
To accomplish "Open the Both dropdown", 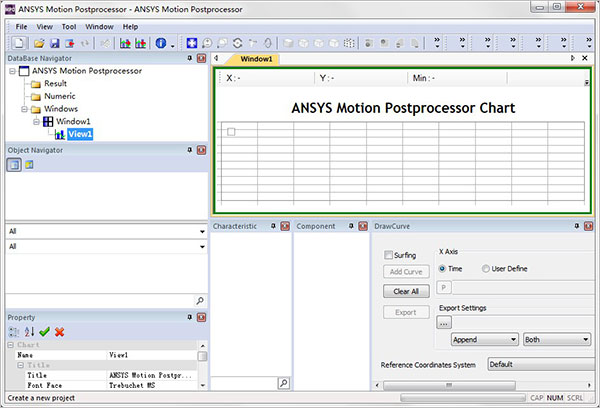I will click(557, 339).
